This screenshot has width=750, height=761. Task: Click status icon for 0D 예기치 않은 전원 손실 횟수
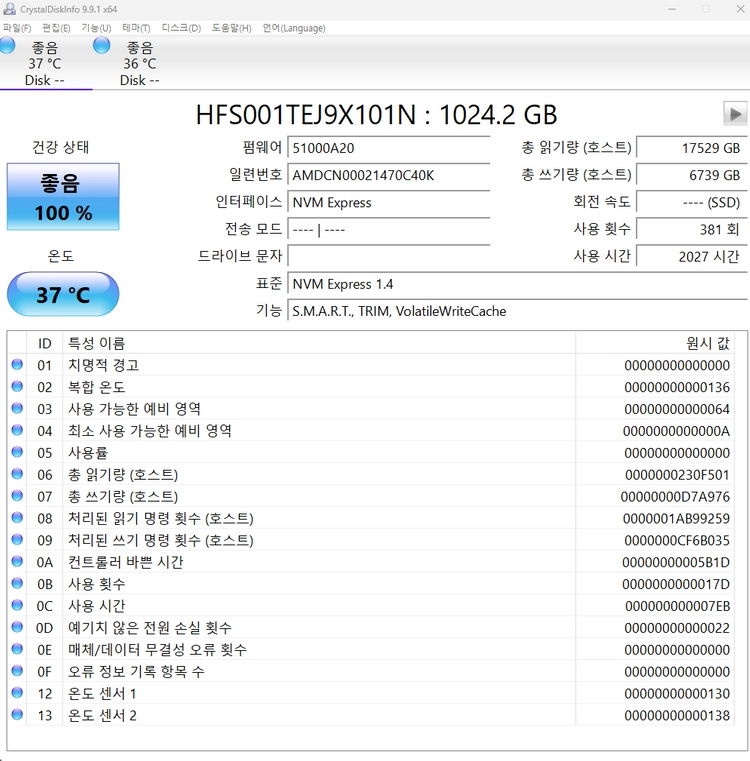pos(17,627)
